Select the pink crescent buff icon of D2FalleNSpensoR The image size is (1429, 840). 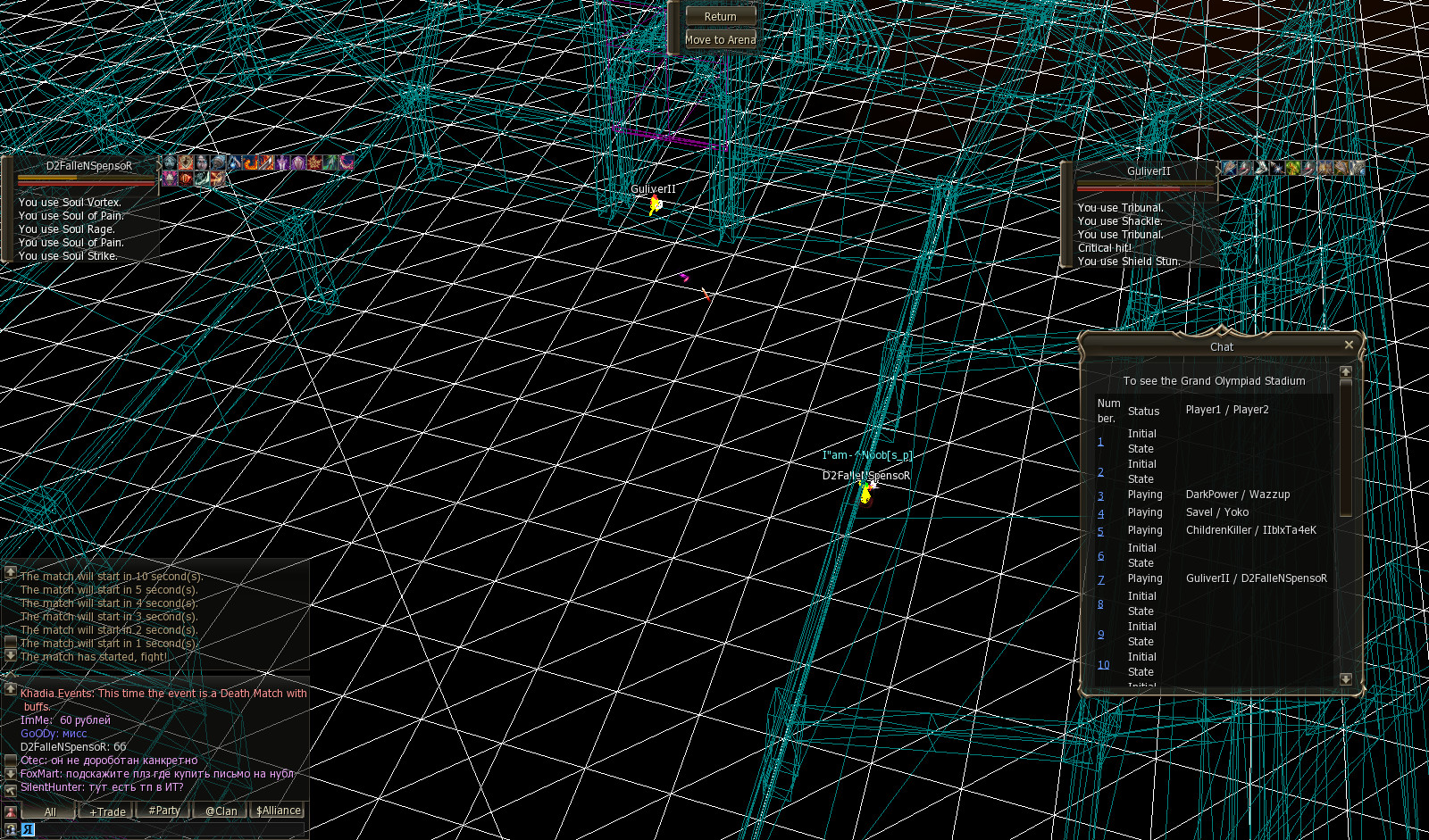pos(347,162)
